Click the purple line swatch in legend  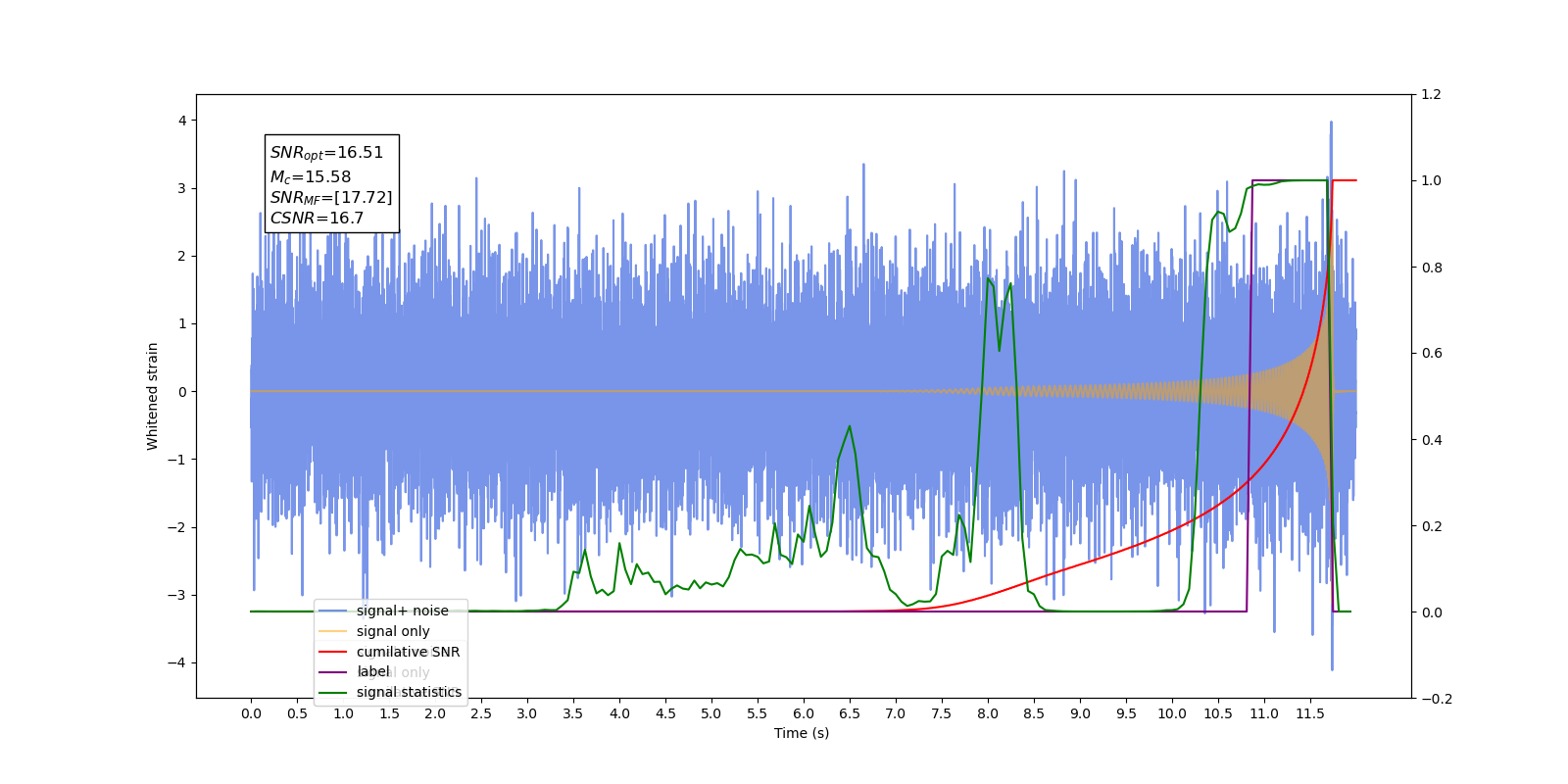tap(333, 671)
